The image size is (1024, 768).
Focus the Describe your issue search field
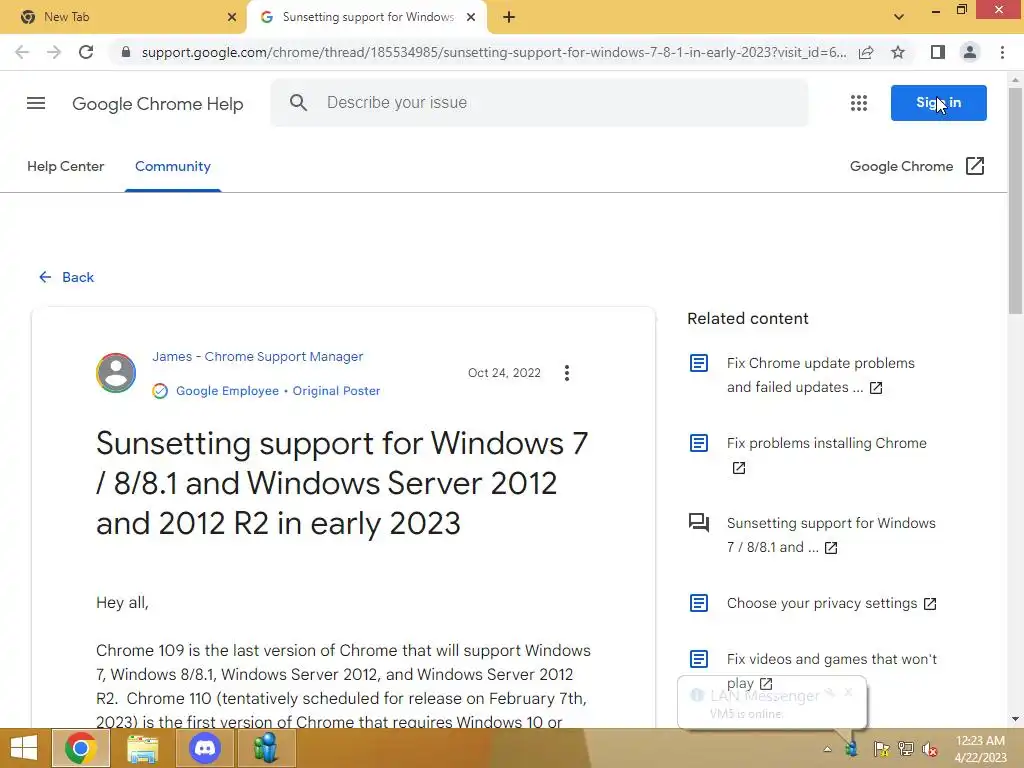[x=539, y=103]
